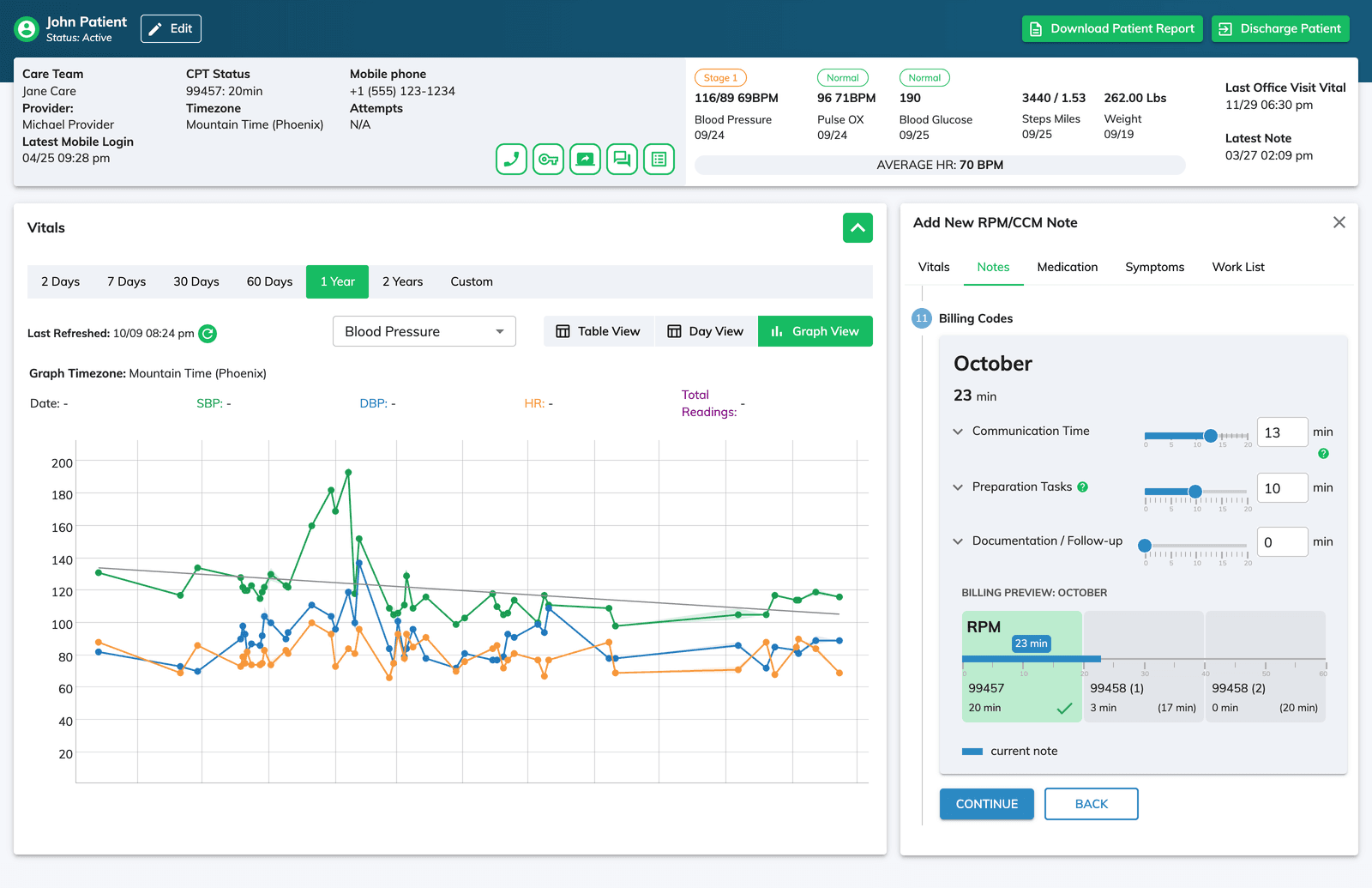Click the phone call icon
Image resolution: width=1372 pixels, height=888 pixels.
tap(511, 159)
